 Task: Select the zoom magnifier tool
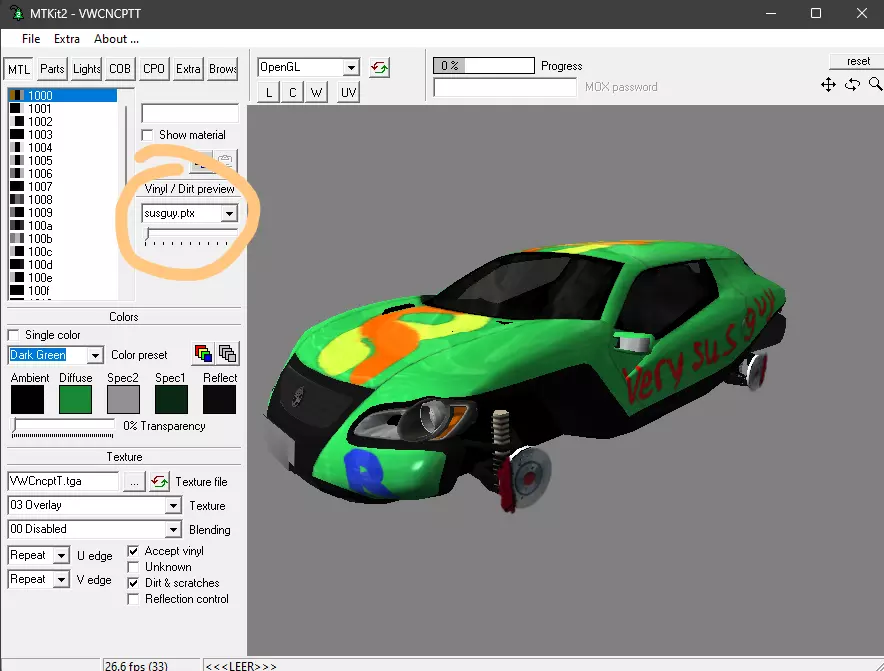[875, 85]
